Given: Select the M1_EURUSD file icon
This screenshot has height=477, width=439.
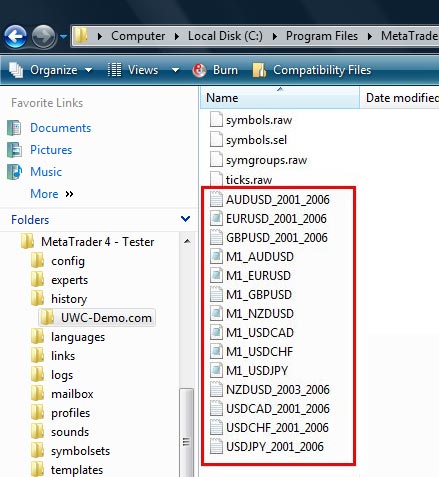Looking at the screenshot, I should [x=216, y=276].
